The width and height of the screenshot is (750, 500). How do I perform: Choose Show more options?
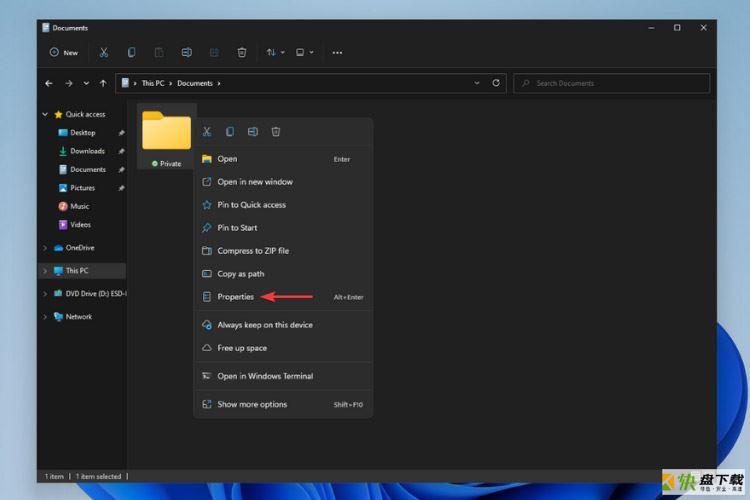tap(283, 404)
